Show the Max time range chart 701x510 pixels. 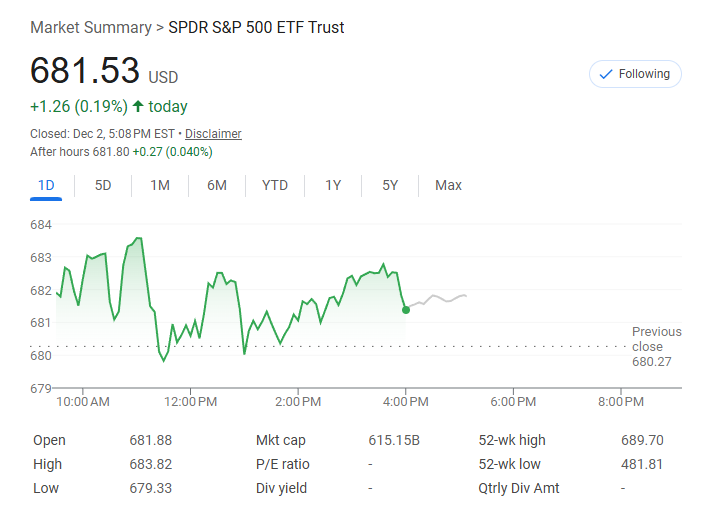pyautogui.click(x=448, y=185)
